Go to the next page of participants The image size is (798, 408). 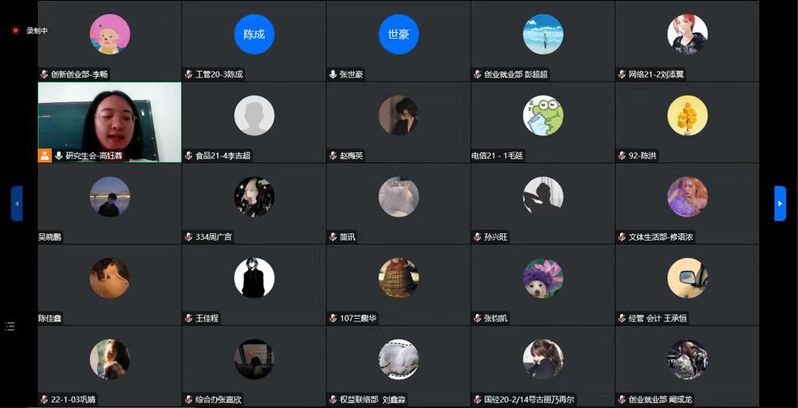(780, 203)
